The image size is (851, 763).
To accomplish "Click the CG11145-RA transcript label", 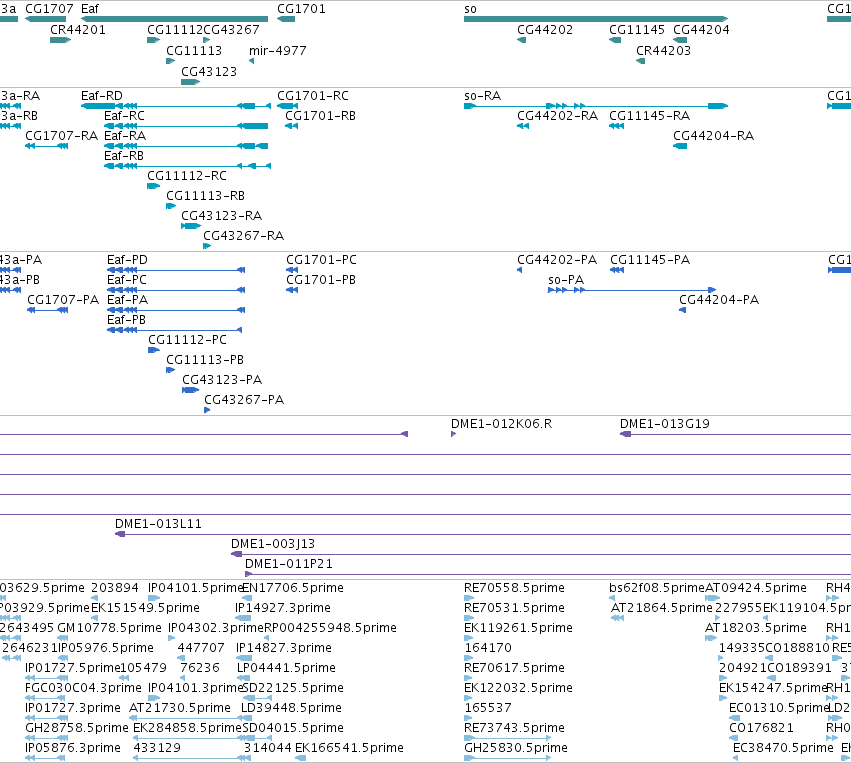I will point(649,116).
